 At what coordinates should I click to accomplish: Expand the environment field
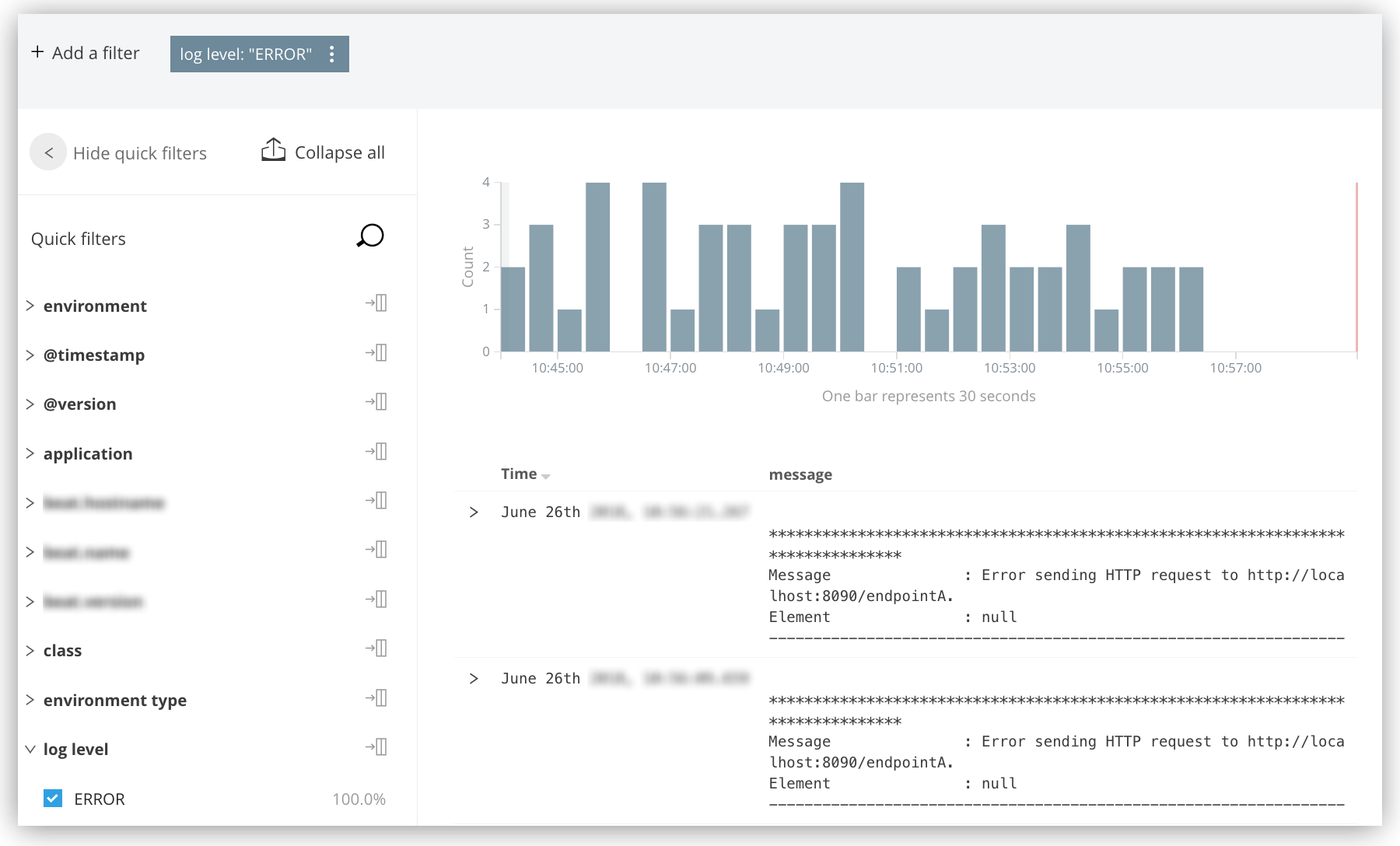pyautogui.click(x=30, y=306)
